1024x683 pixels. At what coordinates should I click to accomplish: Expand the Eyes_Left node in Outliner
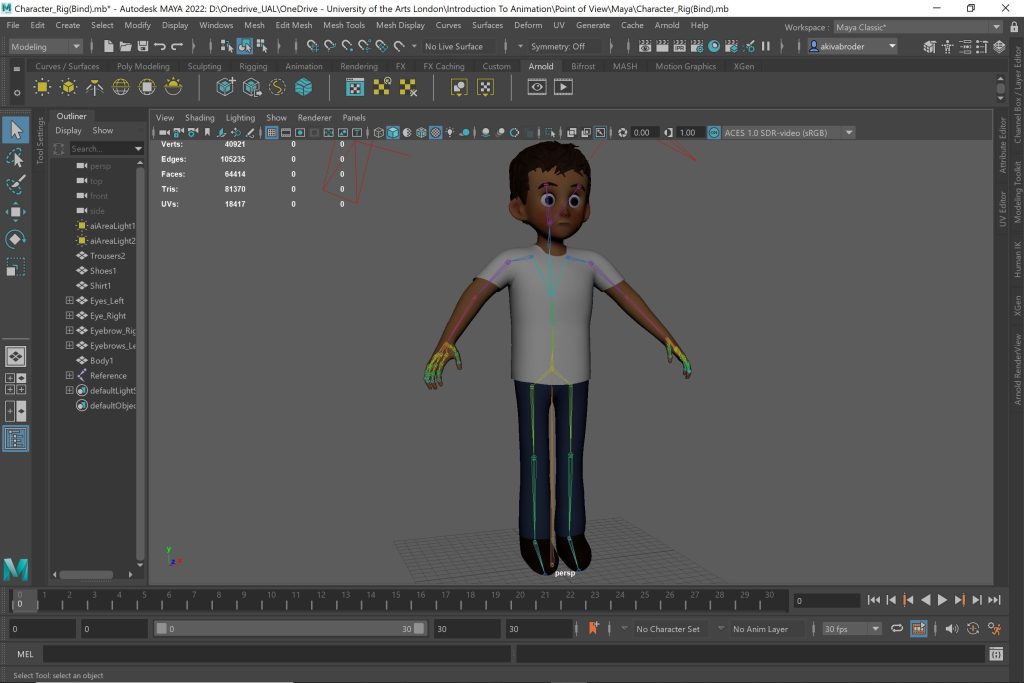coord(69,301)
